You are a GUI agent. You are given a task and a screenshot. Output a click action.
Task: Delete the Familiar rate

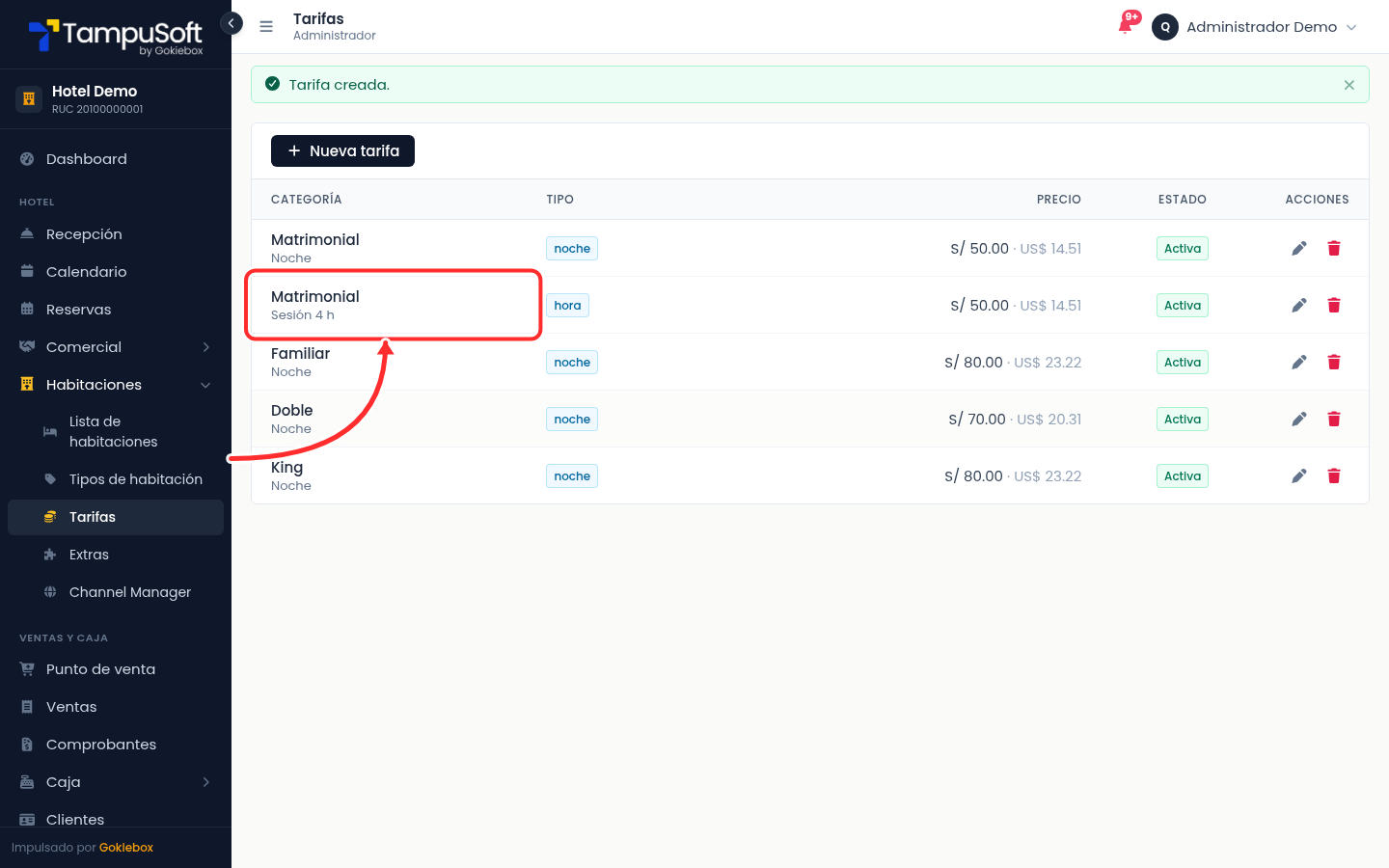click(1334, 363)
